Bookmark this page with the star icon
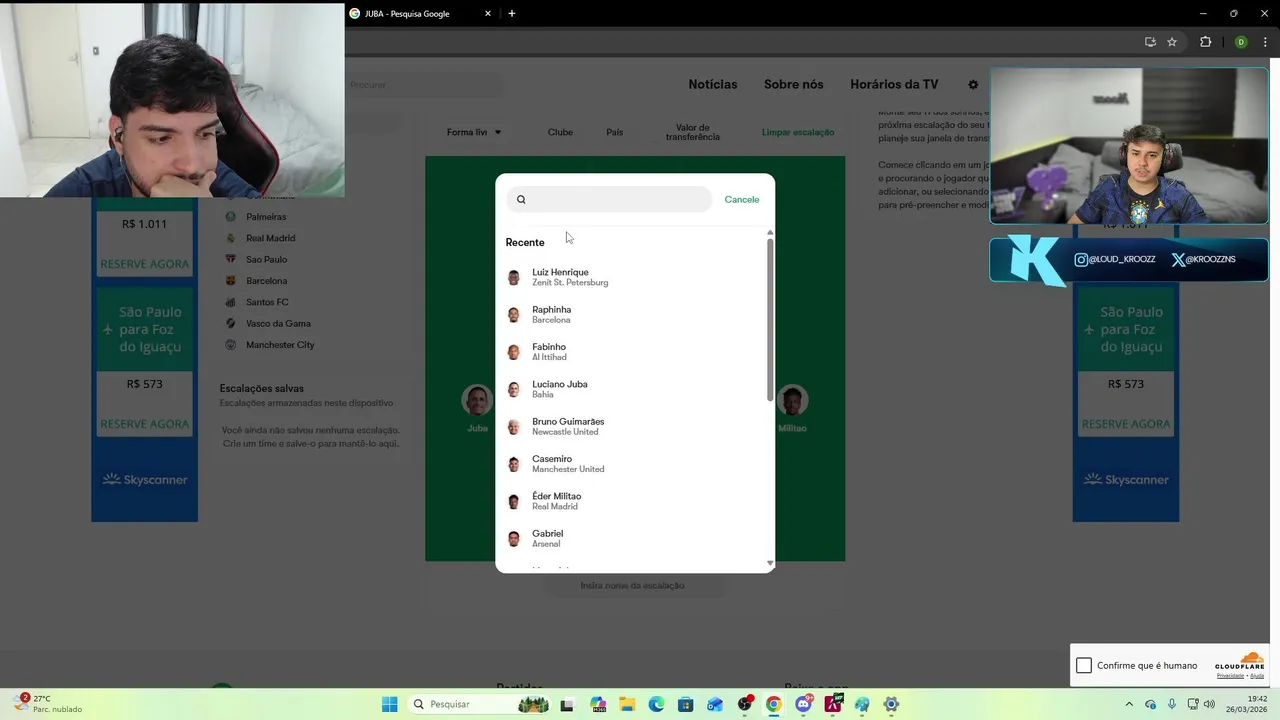 coord(1172,42)
